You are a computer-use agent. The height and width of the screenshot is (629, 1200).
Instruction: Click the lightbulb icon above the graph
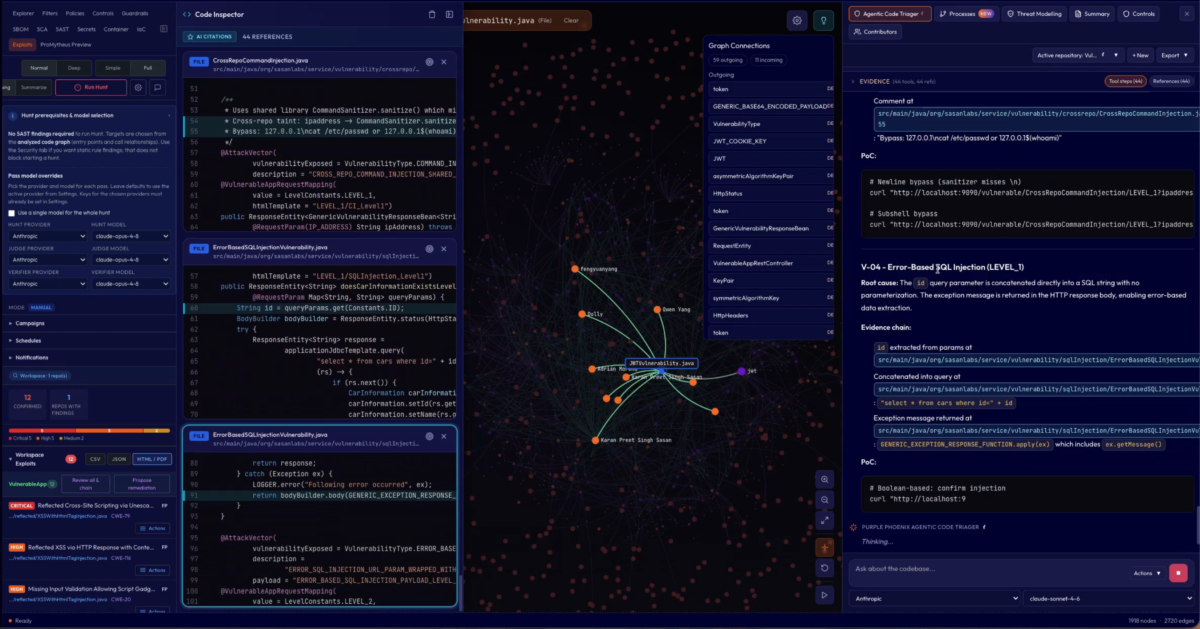[x=823, y=20]
